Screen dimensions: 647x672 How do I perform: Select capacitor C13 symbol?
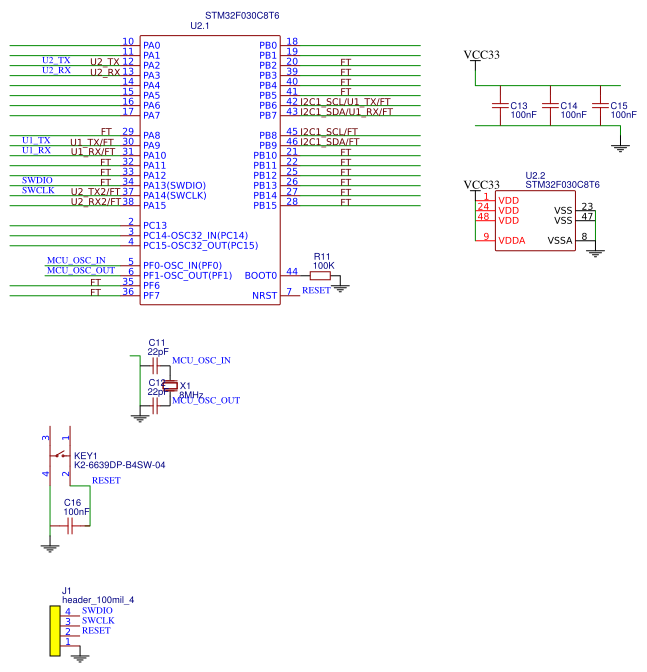coord(500,105)
